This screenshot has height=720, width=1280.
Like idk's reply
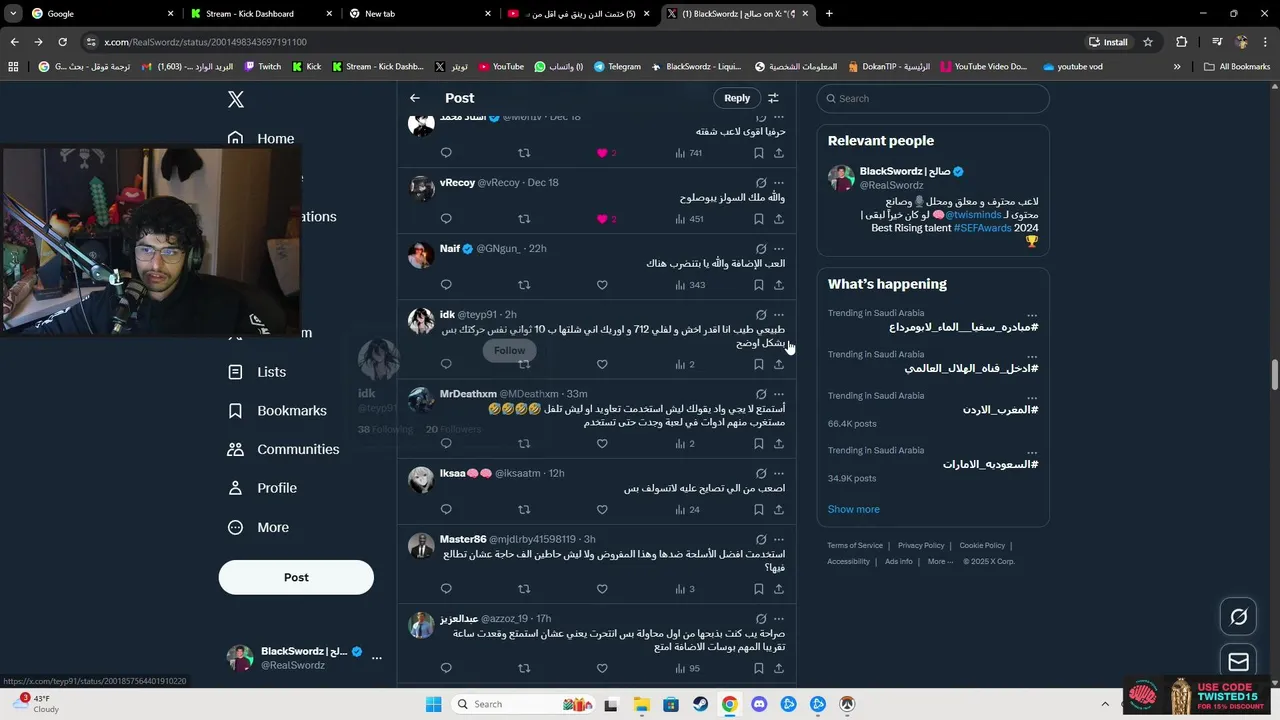602,364
